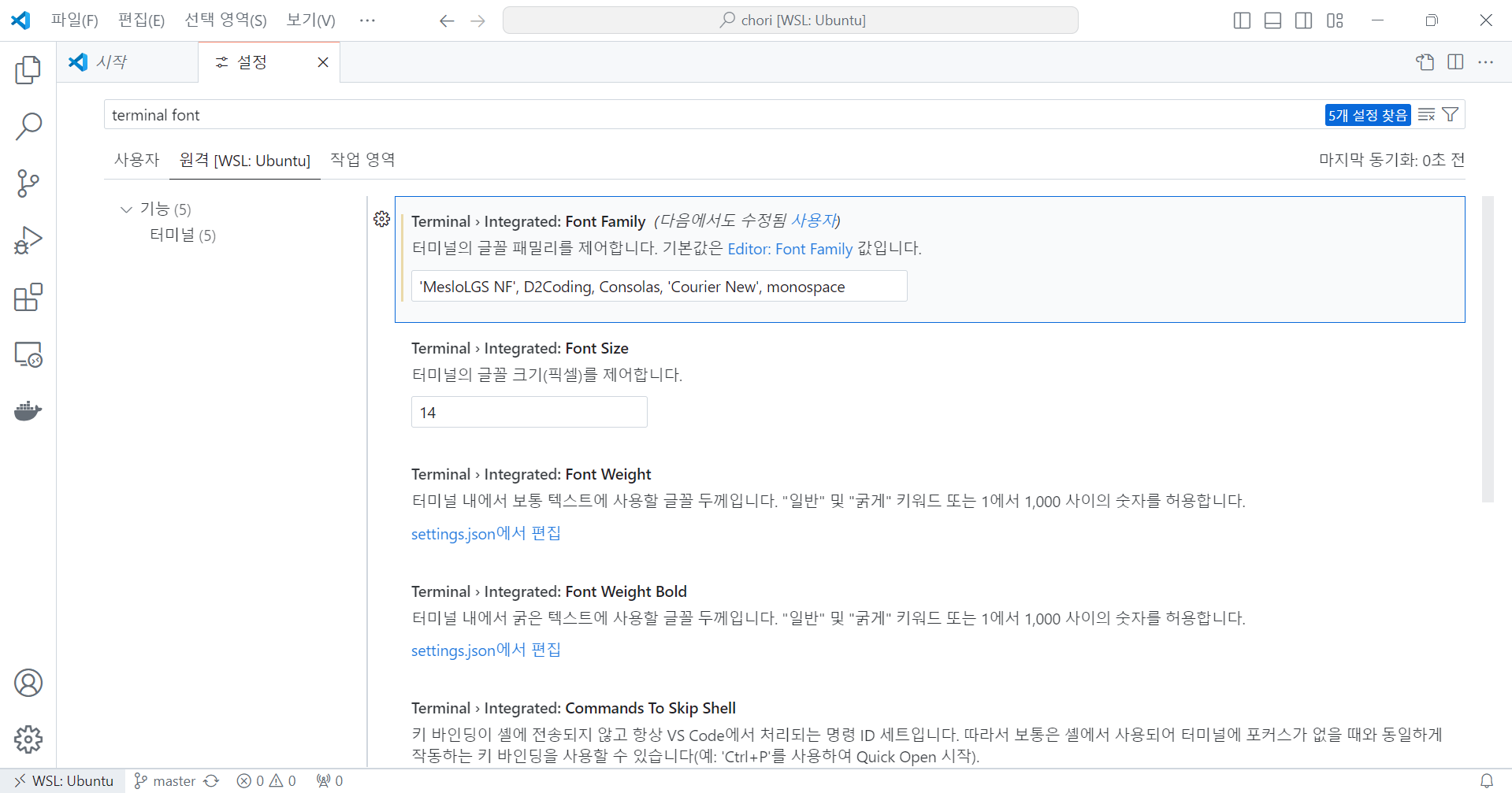The width and height of the screenshot is (1512, 793).
Task: Click the 마지막 동기화: 0초 전 text
Action: point(1391,160)
